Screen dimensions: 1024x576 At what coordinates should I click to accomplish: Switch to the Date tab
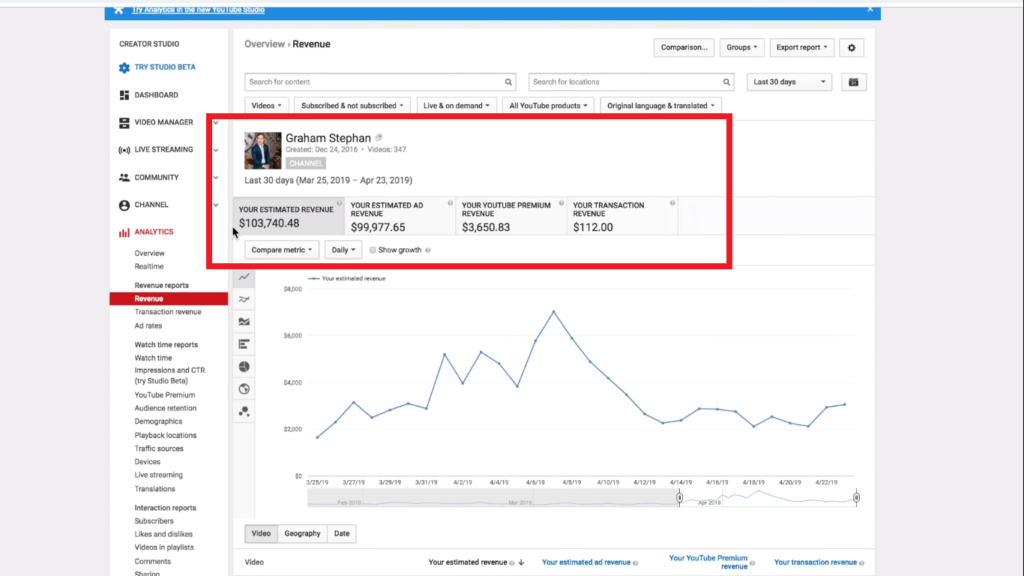click(x=342, y=534)
